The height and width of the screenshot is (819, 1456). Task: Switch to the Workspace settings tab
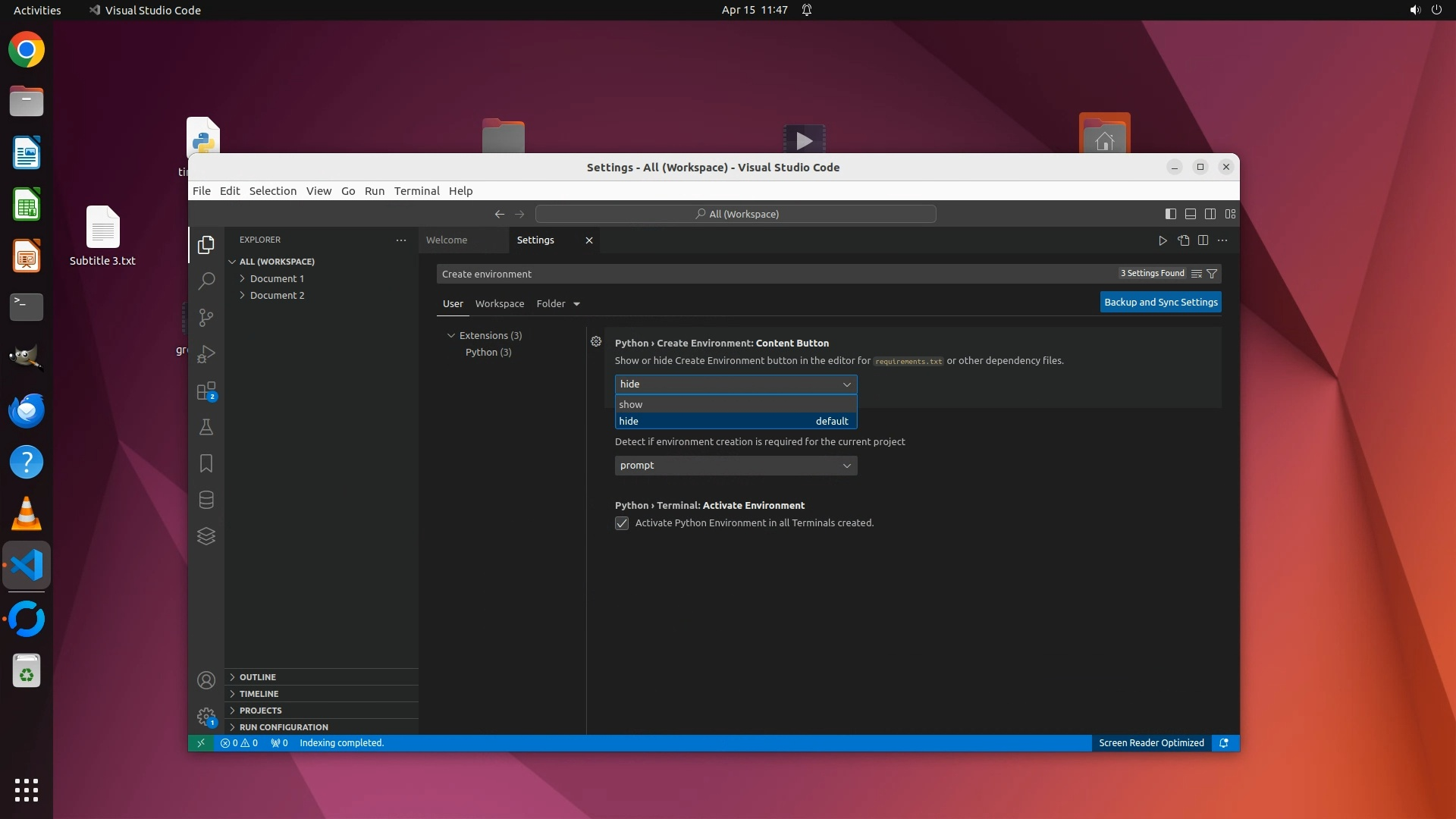[x=499, y=303]
